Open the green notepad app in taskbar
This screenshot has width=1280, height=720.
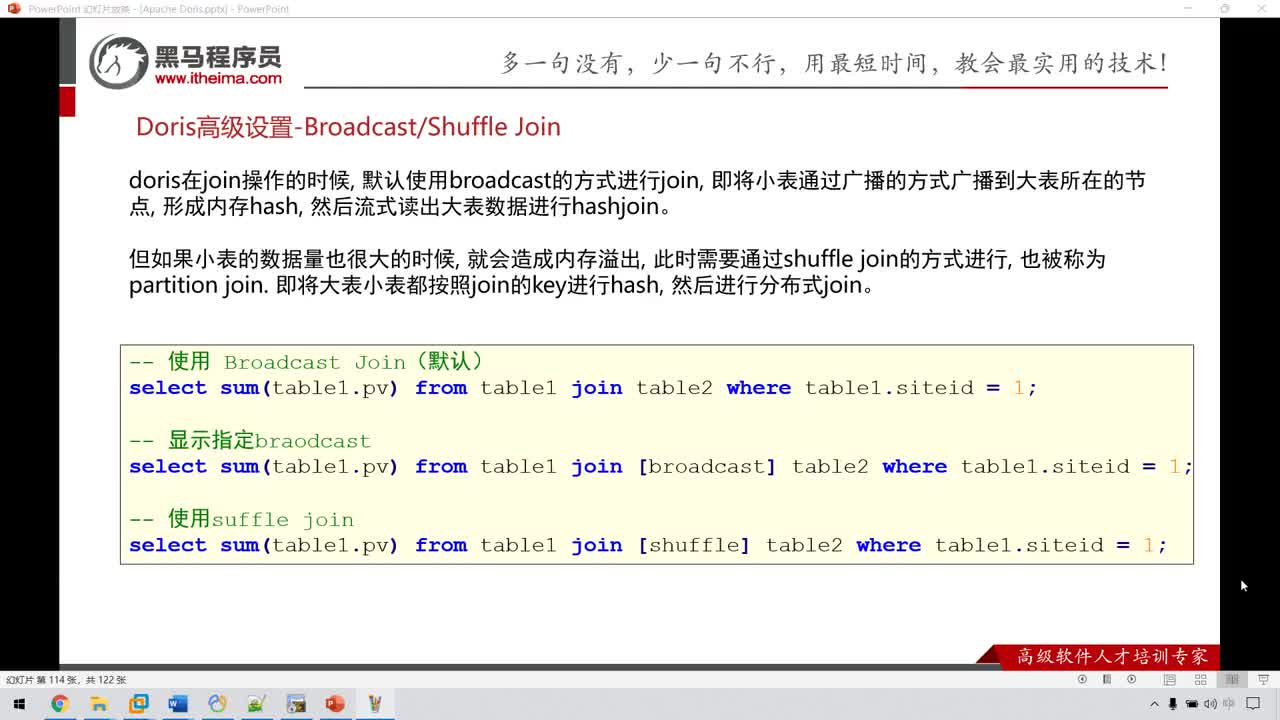(x=256, y=704)
